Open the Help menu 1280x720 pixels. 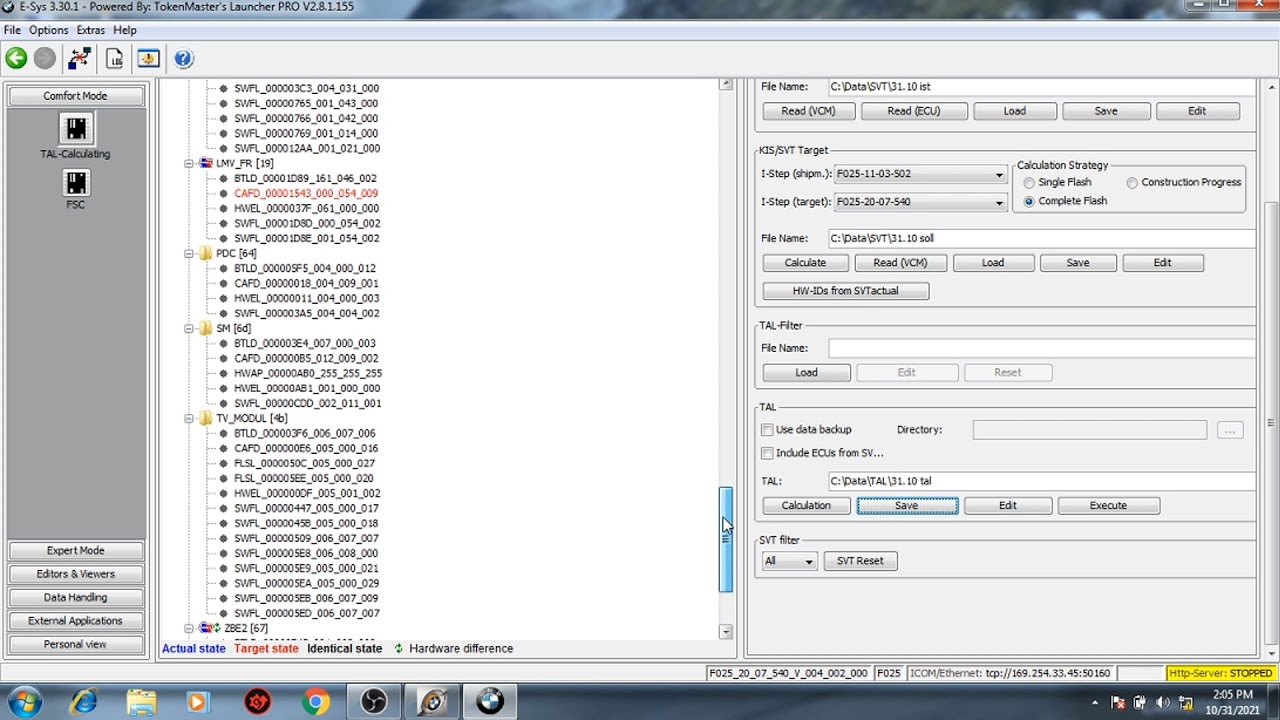(125, 30)
